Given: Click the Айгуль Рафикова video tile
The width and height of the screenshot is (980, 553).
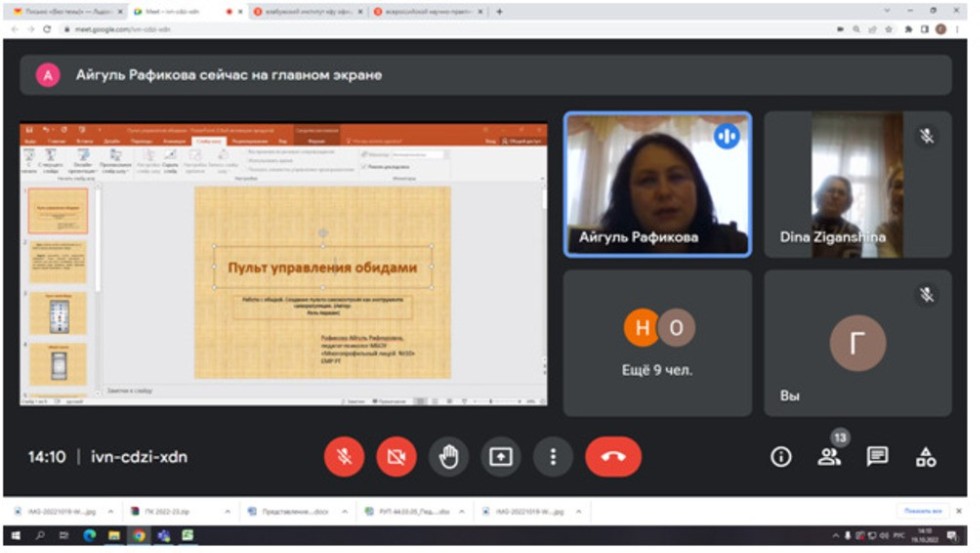Looking at the screenshot, I should click(x=657, y=184).
